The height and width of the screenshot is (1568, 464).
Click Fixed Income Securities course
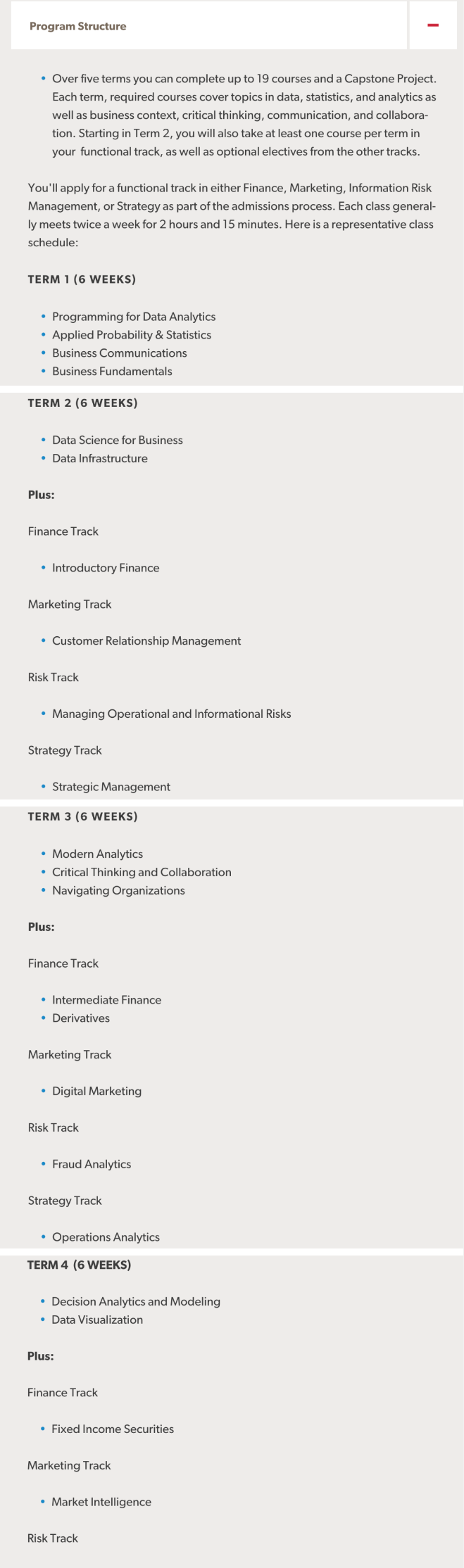[x=113, y=1429]
